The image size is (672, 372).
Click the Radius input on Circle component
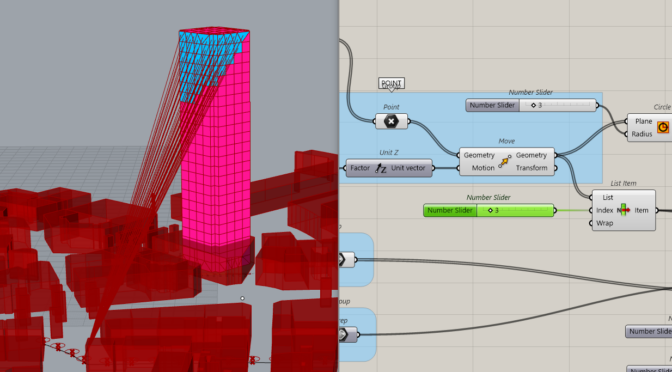[642, 134]
